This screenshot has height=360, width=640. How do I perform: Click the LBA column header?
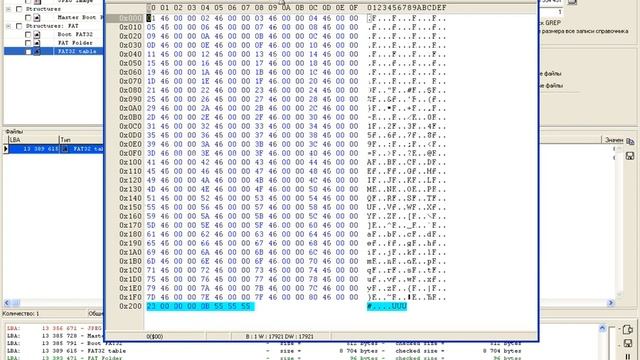tap(33, 140)
